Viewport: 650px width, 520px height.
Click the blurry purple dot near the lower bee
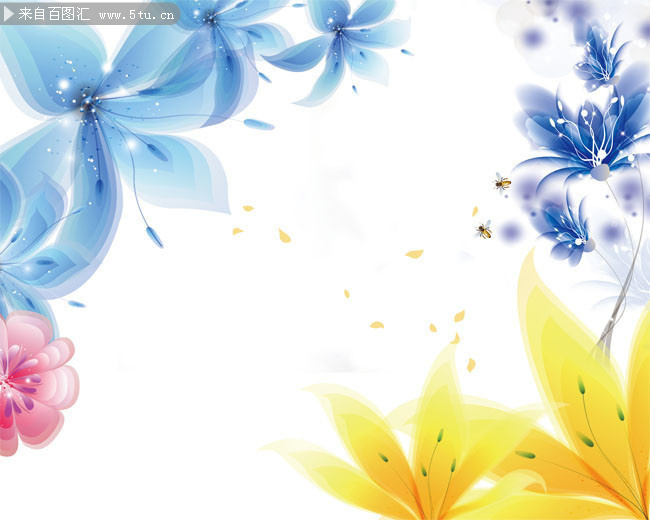510,231
